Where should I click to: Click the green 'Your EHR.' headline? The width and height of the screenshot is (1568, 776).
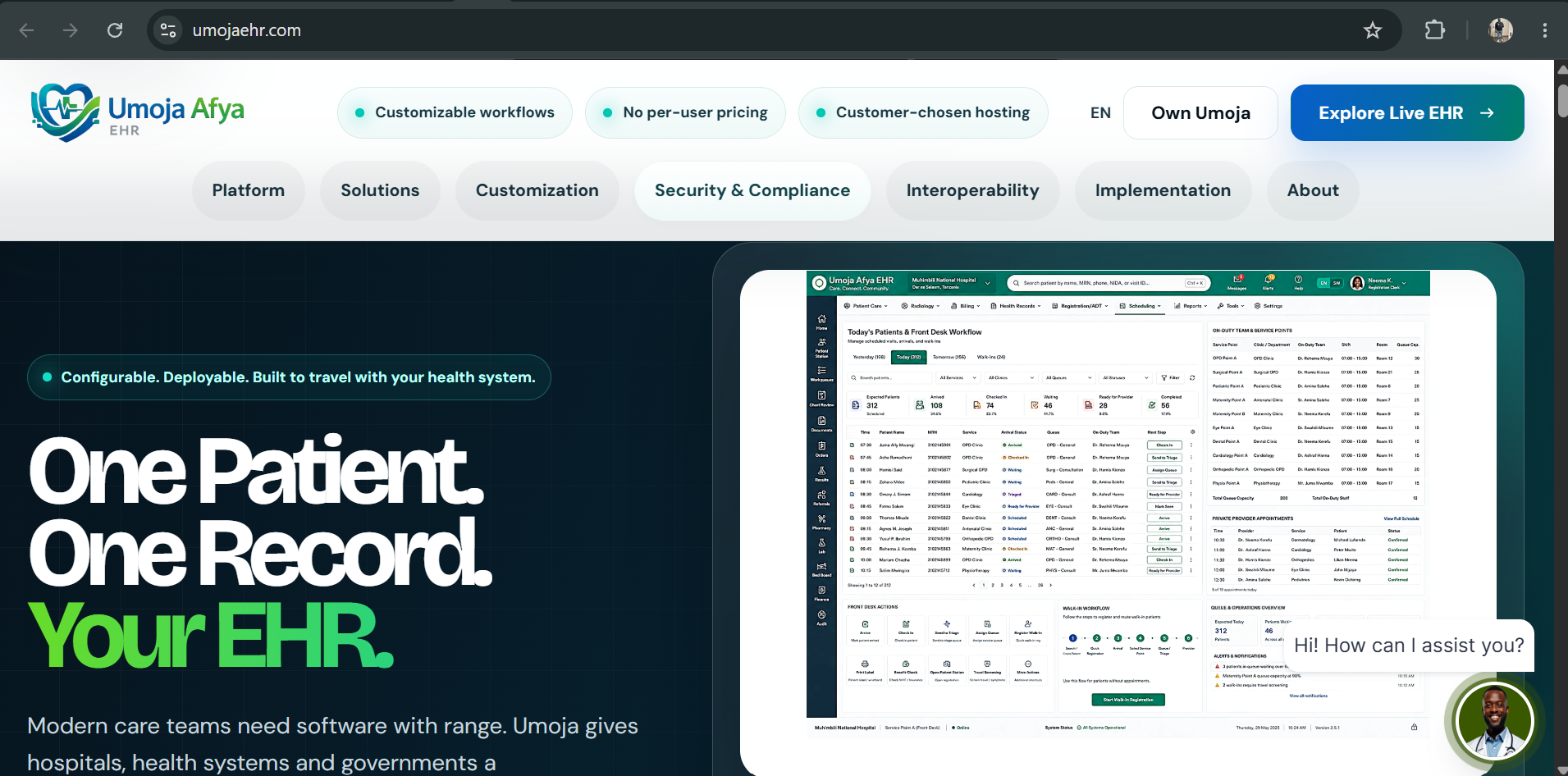coord(211,636)
